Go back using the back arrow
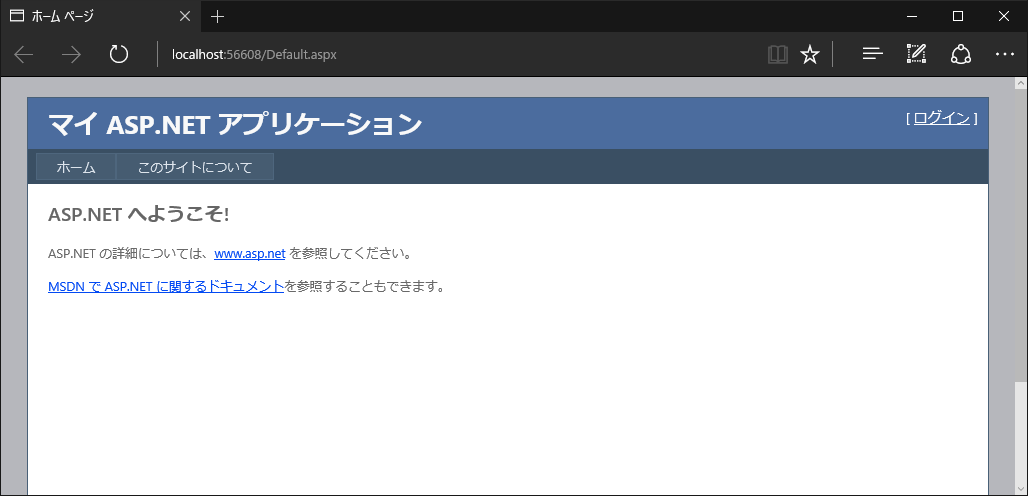Image resolution: width=1028 pixels, height=496 pixels. [24, 54]
